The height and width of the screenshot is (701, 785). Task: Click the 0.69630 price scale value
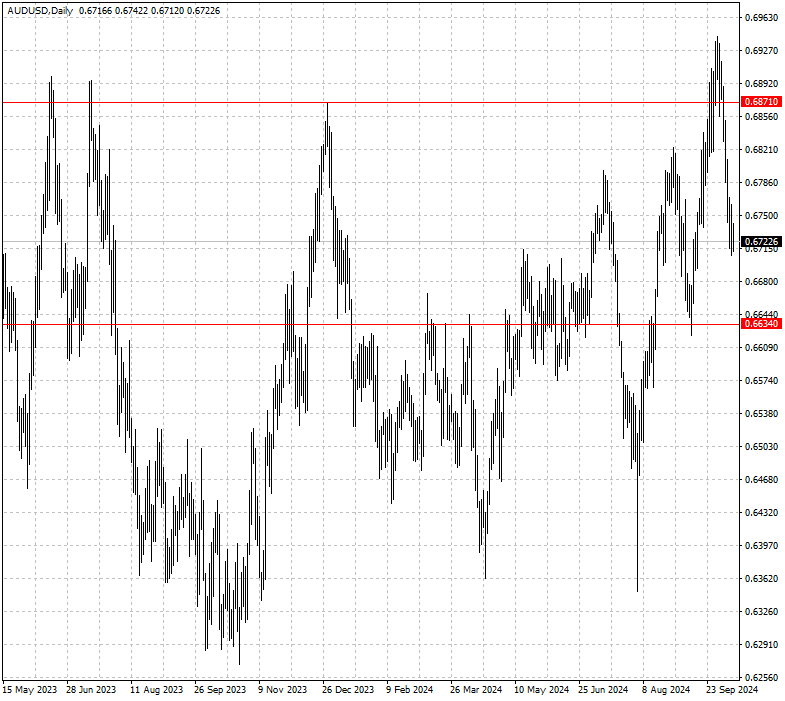coord(762,18)
